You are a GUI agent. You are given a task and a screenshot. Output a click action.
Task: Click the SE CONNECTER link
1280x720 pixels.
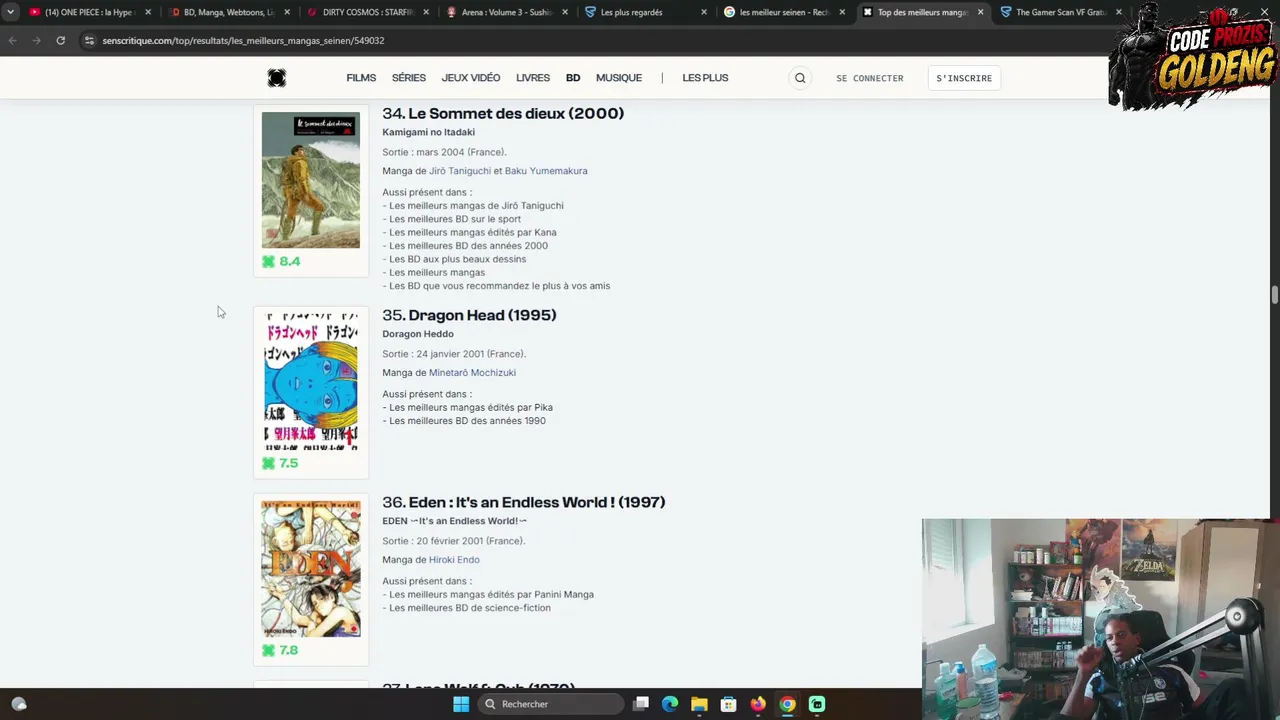(870, 78)
